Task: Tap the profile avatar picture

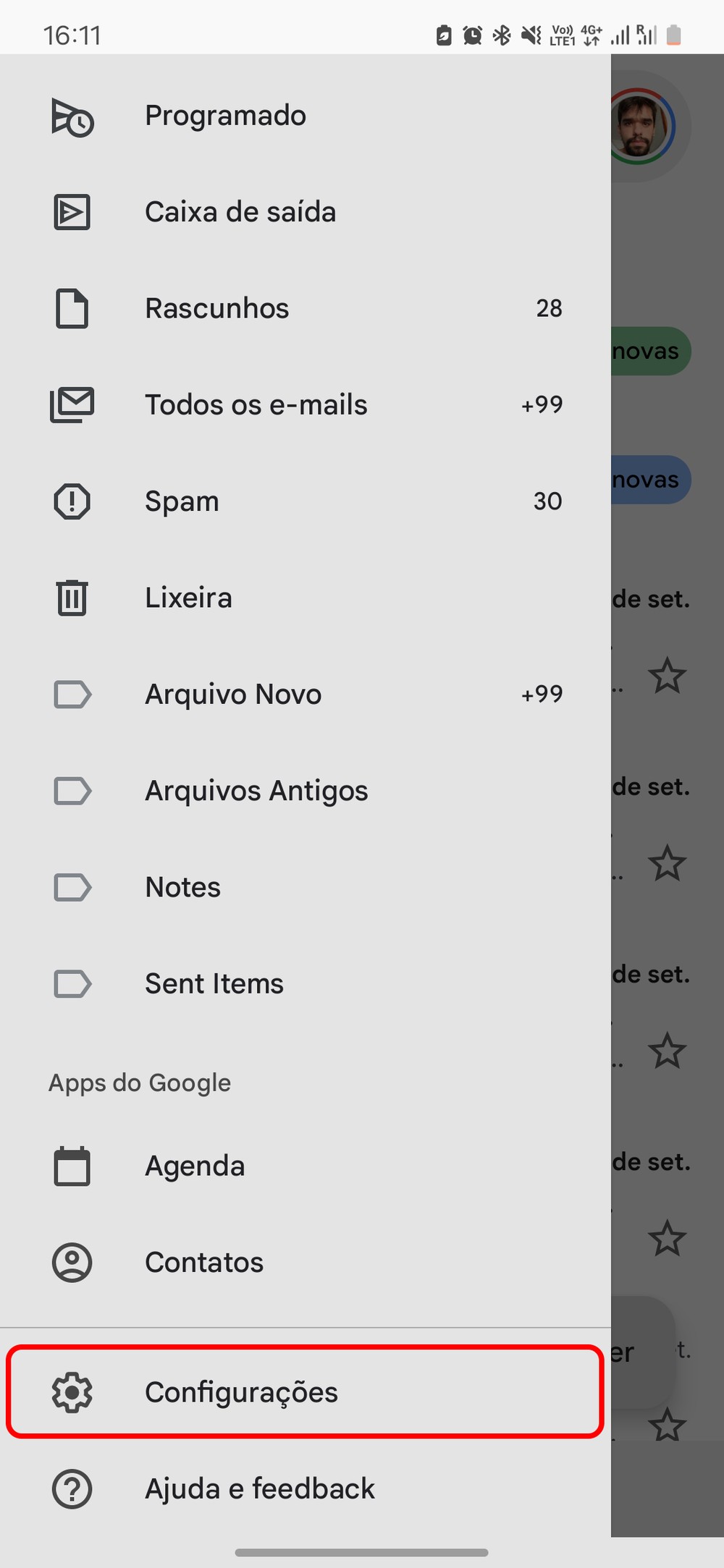Action: (x=641, y=127)
